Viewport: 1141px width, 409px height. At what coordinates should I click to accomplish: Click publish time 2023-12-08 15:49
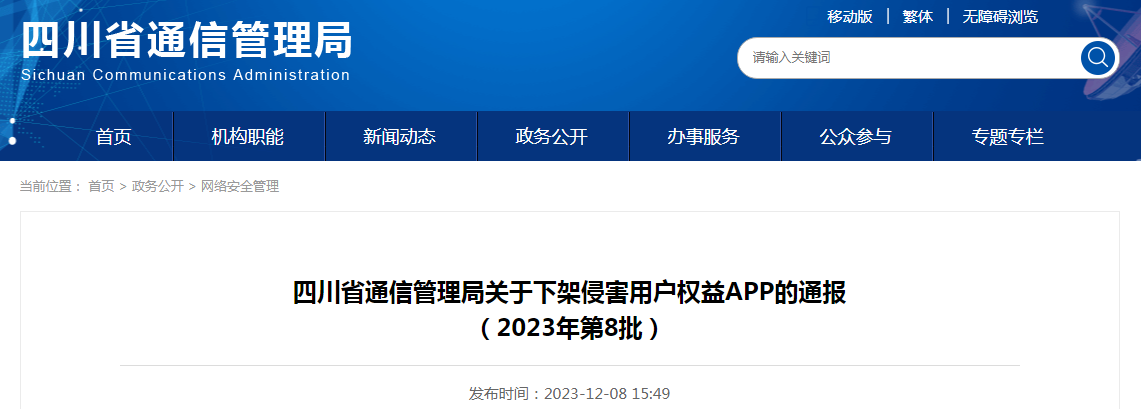pos(607,394)
